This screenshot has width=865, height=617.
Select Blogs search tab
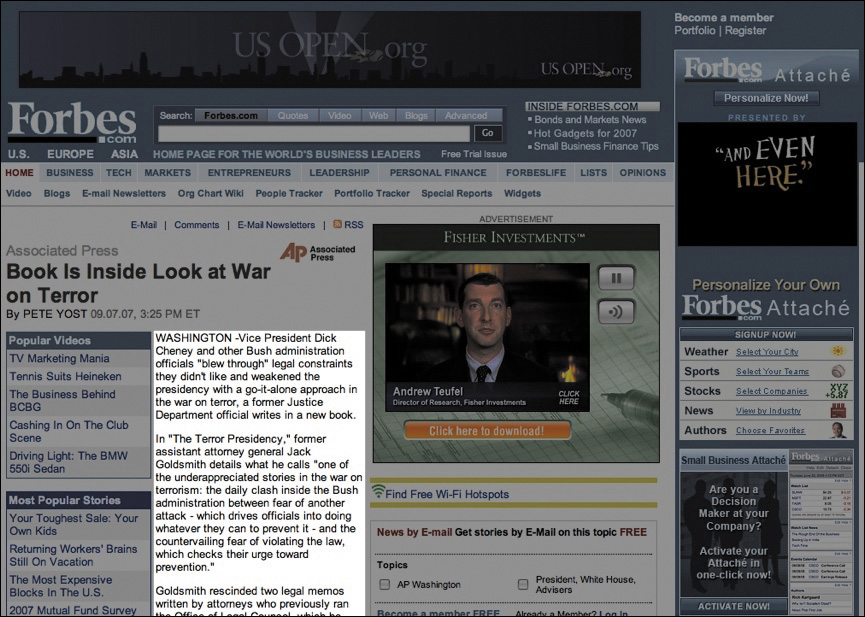pos(416,115)
